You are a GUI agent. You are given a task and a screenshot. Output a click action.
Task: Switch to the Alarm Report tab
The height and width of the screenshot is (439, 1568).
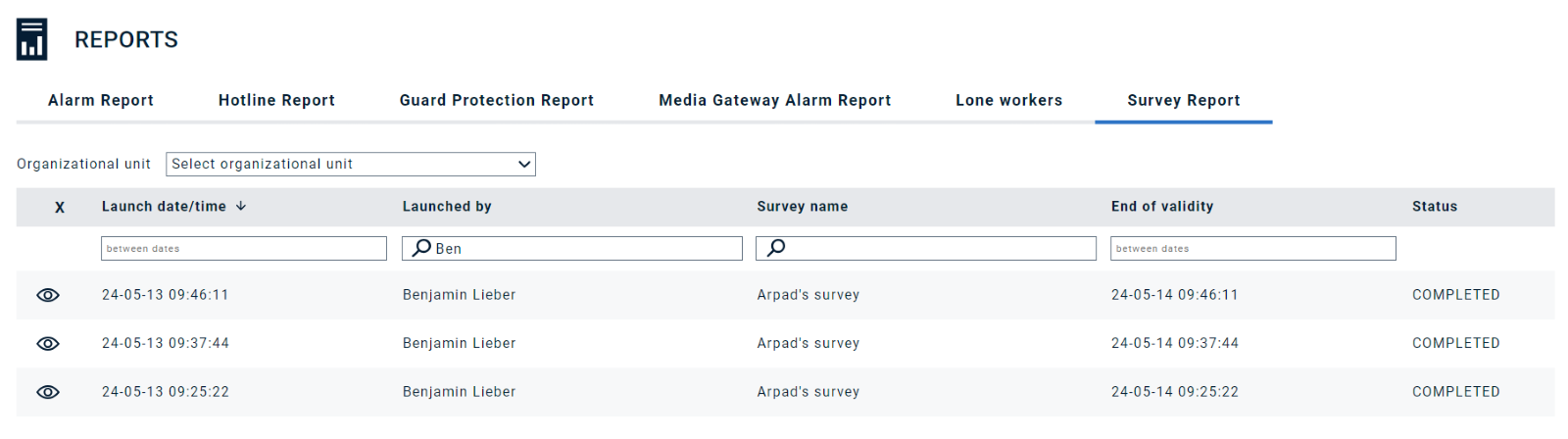click(x=101, y=100)
